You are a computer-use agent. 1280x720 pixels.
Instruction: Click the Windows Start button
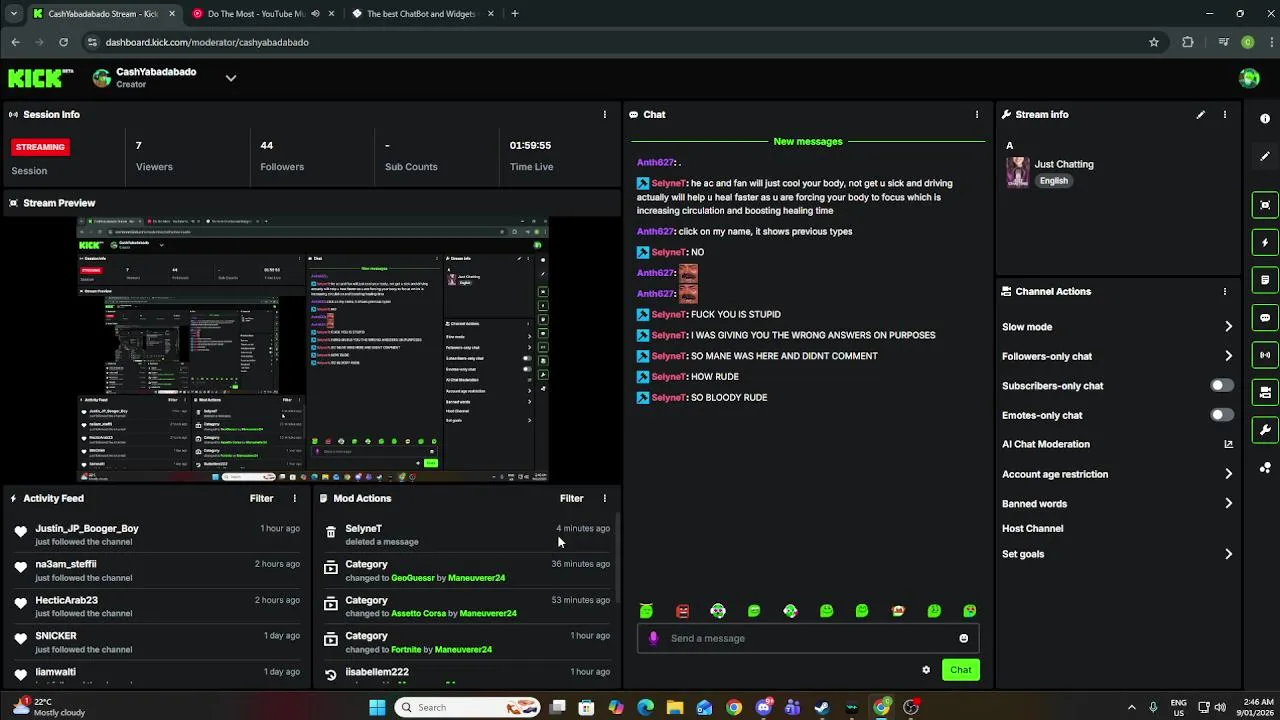(x=377, y=707)
